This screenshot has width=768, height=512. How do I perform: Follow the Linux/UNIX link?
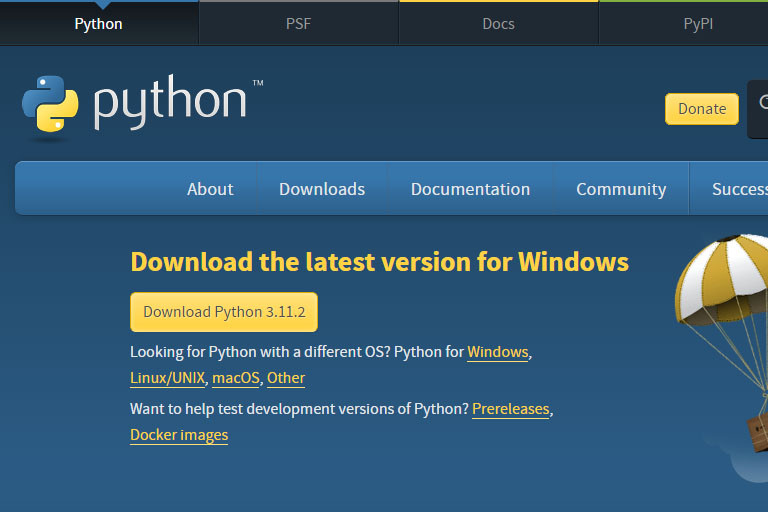point(168,378)
